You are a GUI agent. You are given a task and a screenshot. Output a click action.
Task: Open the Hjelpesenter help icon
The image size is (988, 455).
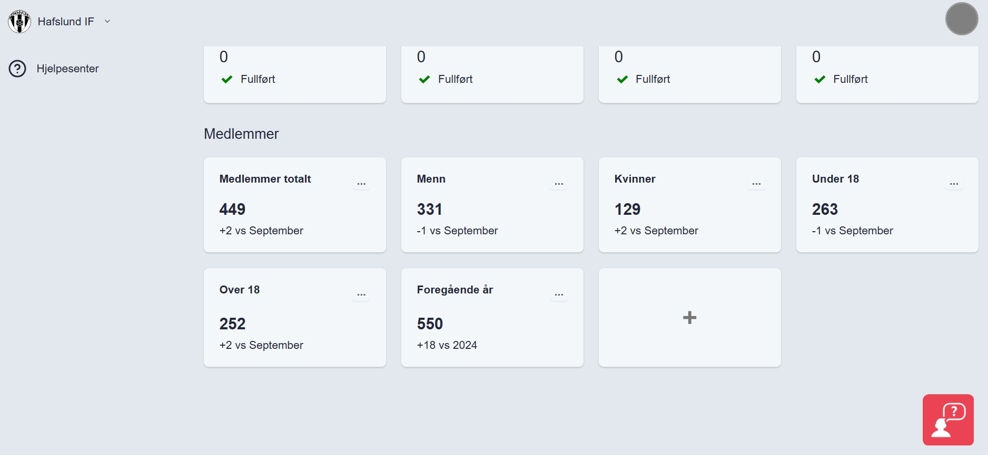pos(17,69)
